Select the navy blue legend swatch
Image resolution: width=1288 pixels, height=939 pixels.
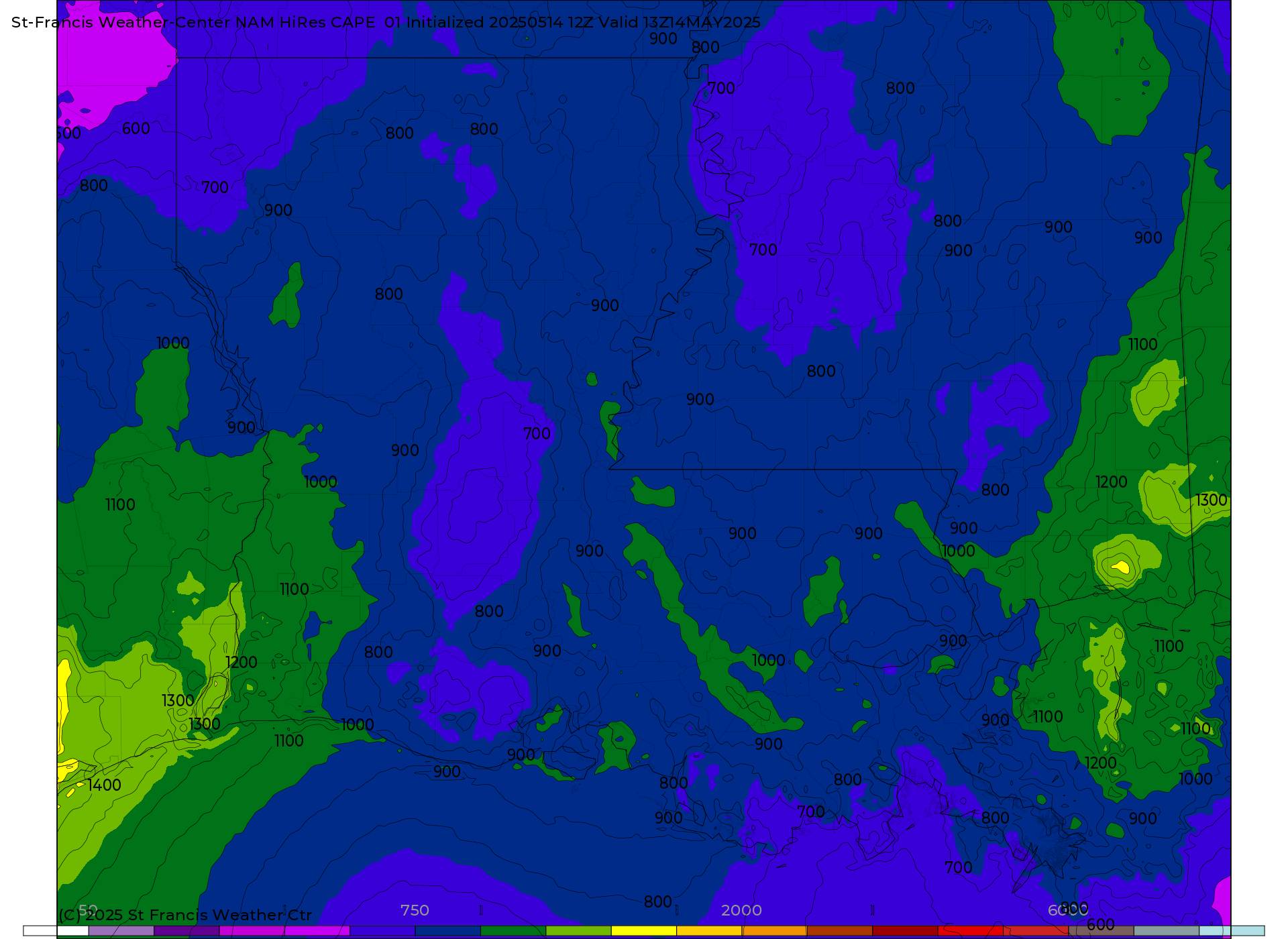click(x=448, y=931)
